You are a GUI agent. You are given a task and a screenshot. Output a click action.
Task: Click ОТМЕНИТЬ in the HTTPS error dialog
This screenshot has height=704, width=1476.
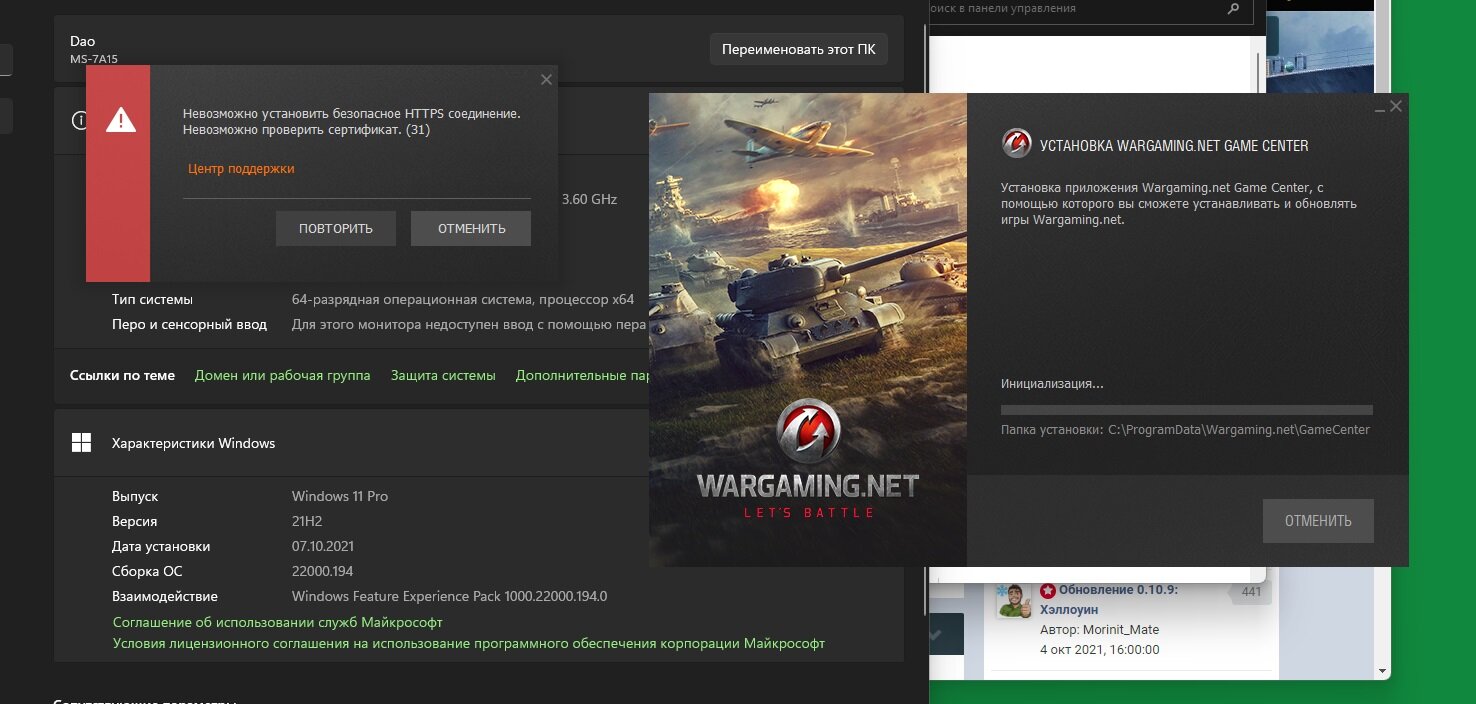click(471, 228)
